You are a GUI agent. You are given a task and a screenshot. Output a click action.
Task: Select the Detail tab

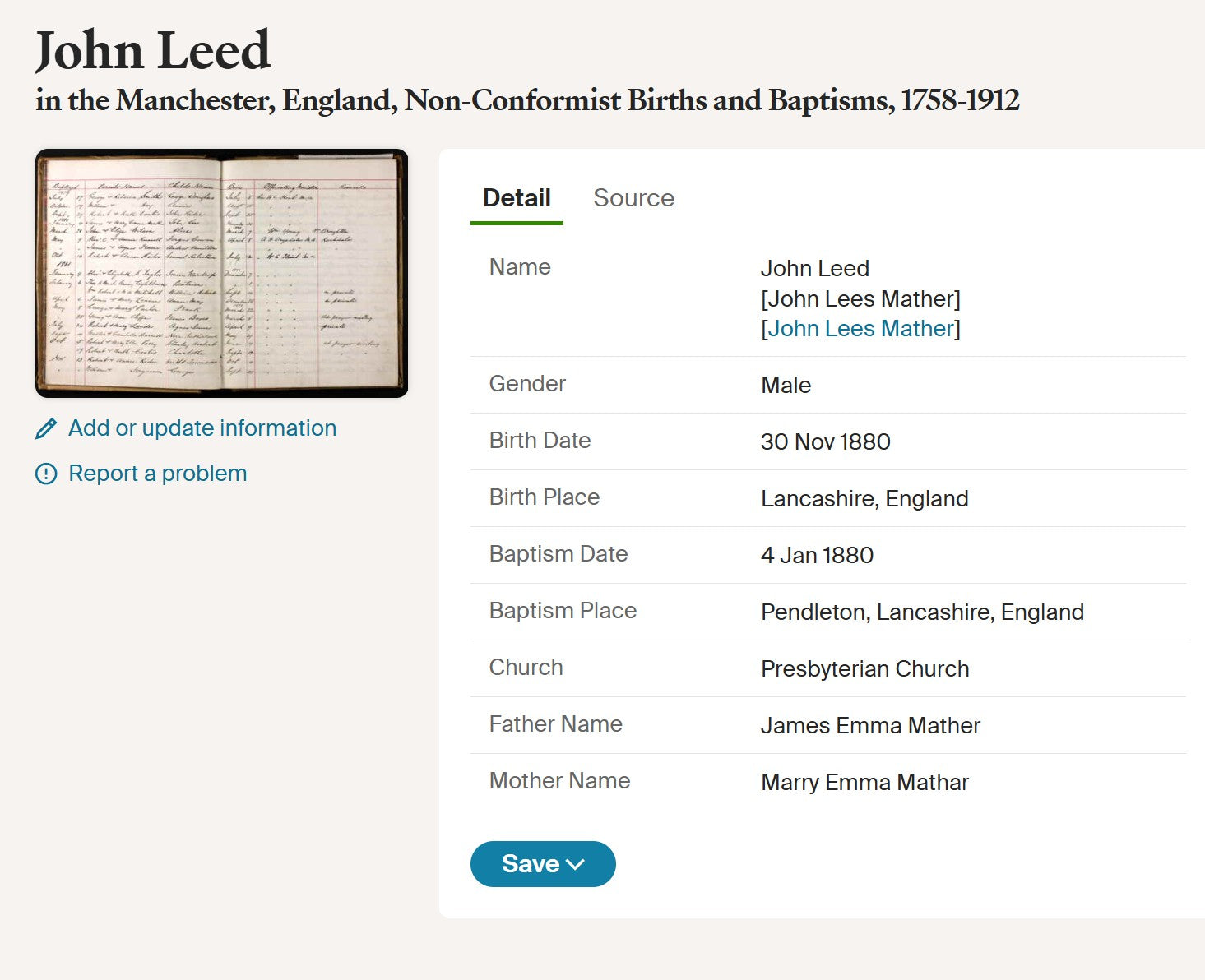tap(517, 198)
